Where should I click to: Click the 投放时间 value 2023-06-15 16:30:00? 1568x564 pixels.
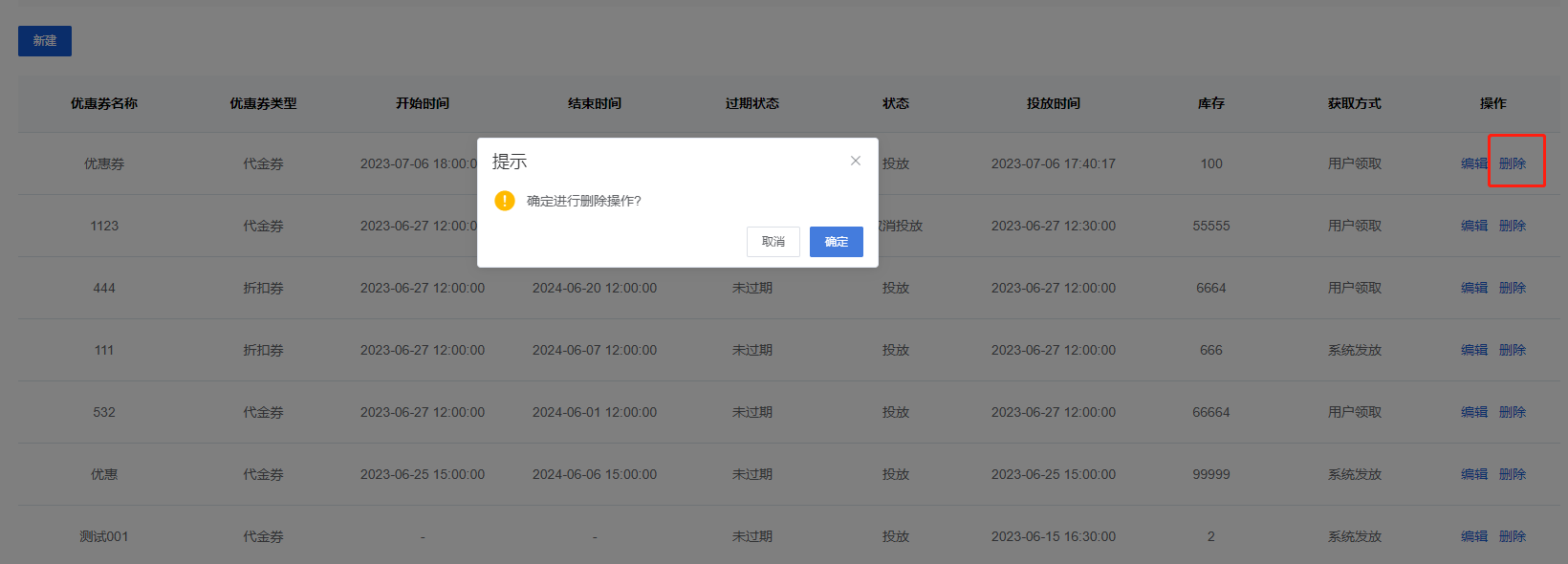pyautogui.click(x=1054, y=536)
